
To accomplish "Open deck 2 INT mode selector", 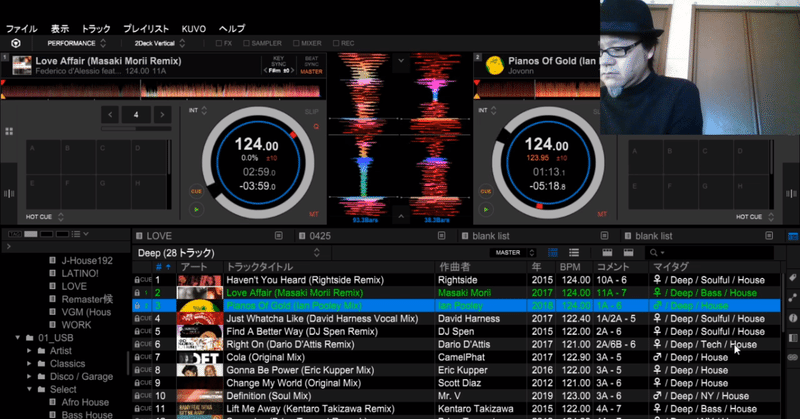I will point(487,110).
